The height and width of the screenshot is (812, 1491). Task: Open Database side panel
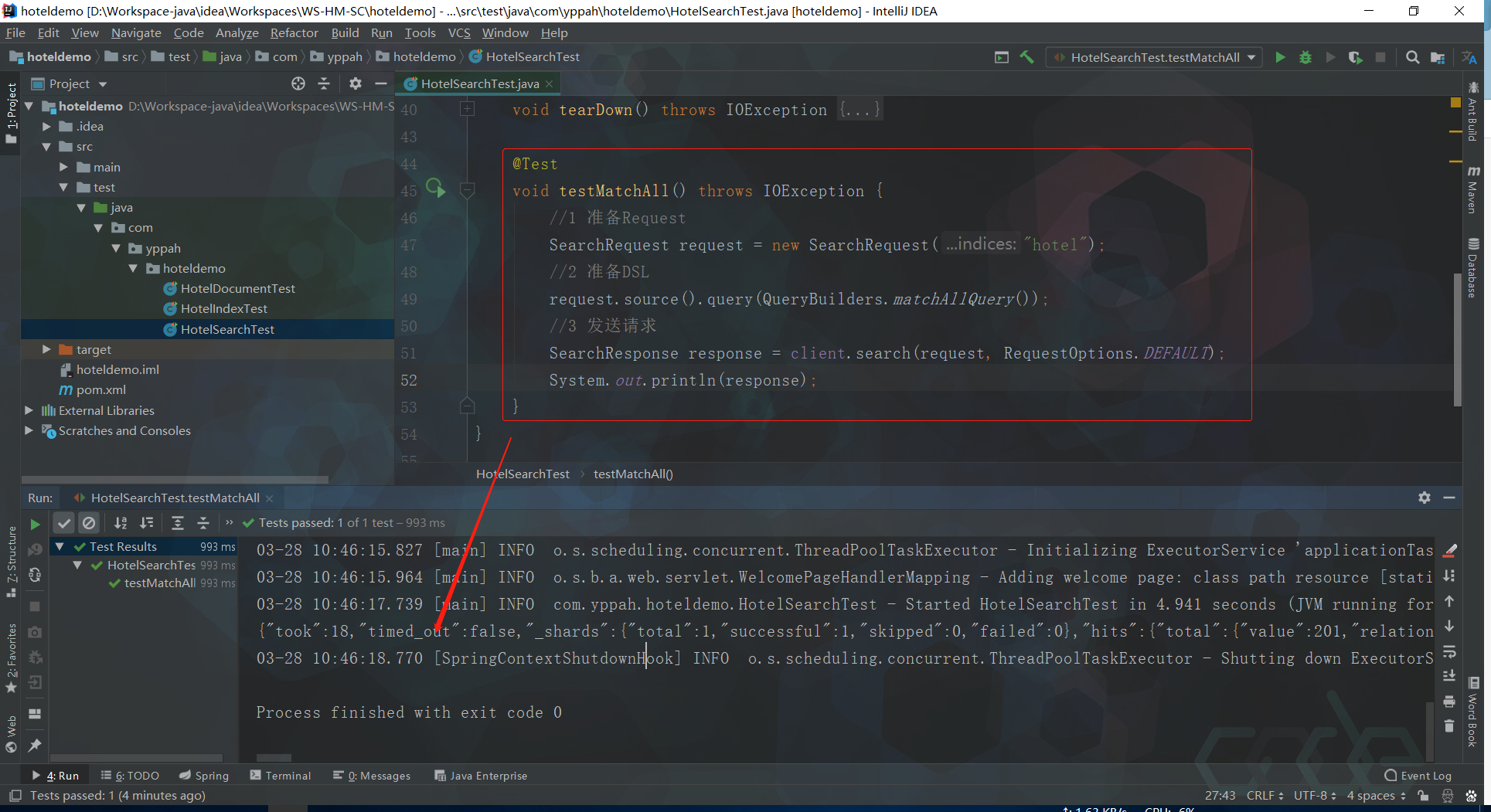tap(1473, 267)
